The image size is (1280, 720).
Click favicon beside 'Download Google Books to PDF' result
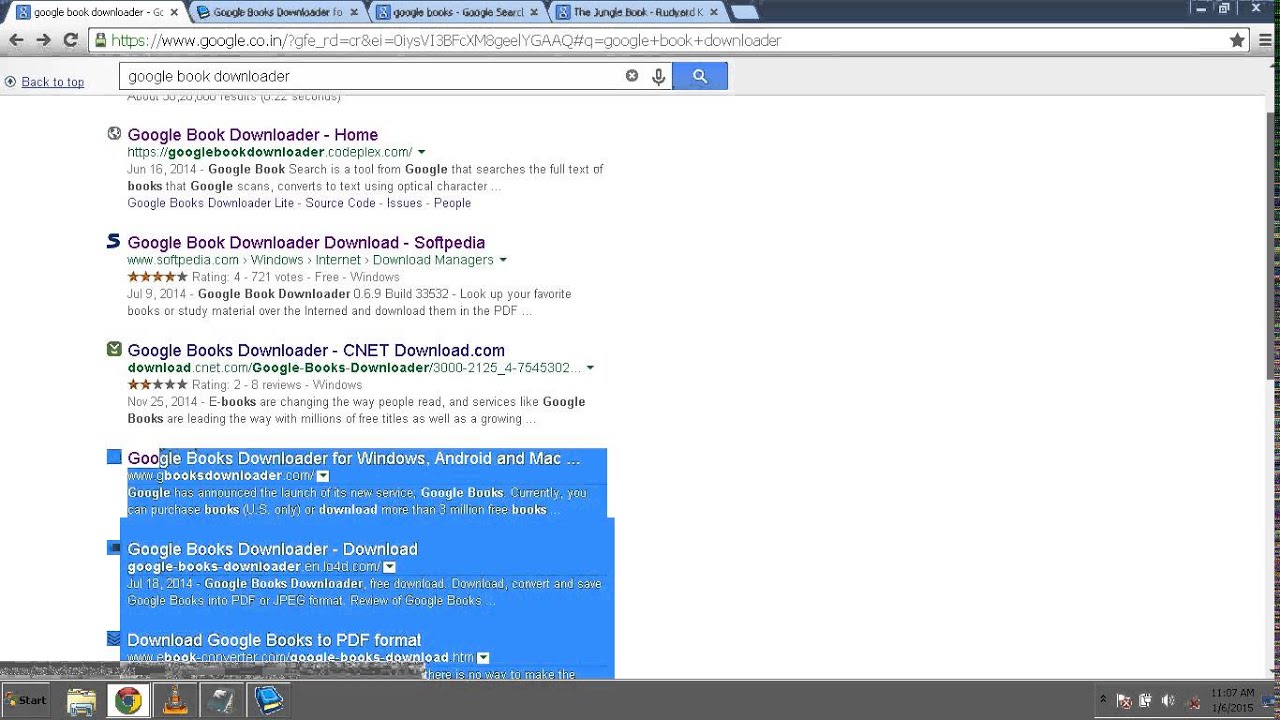[114, 638]
